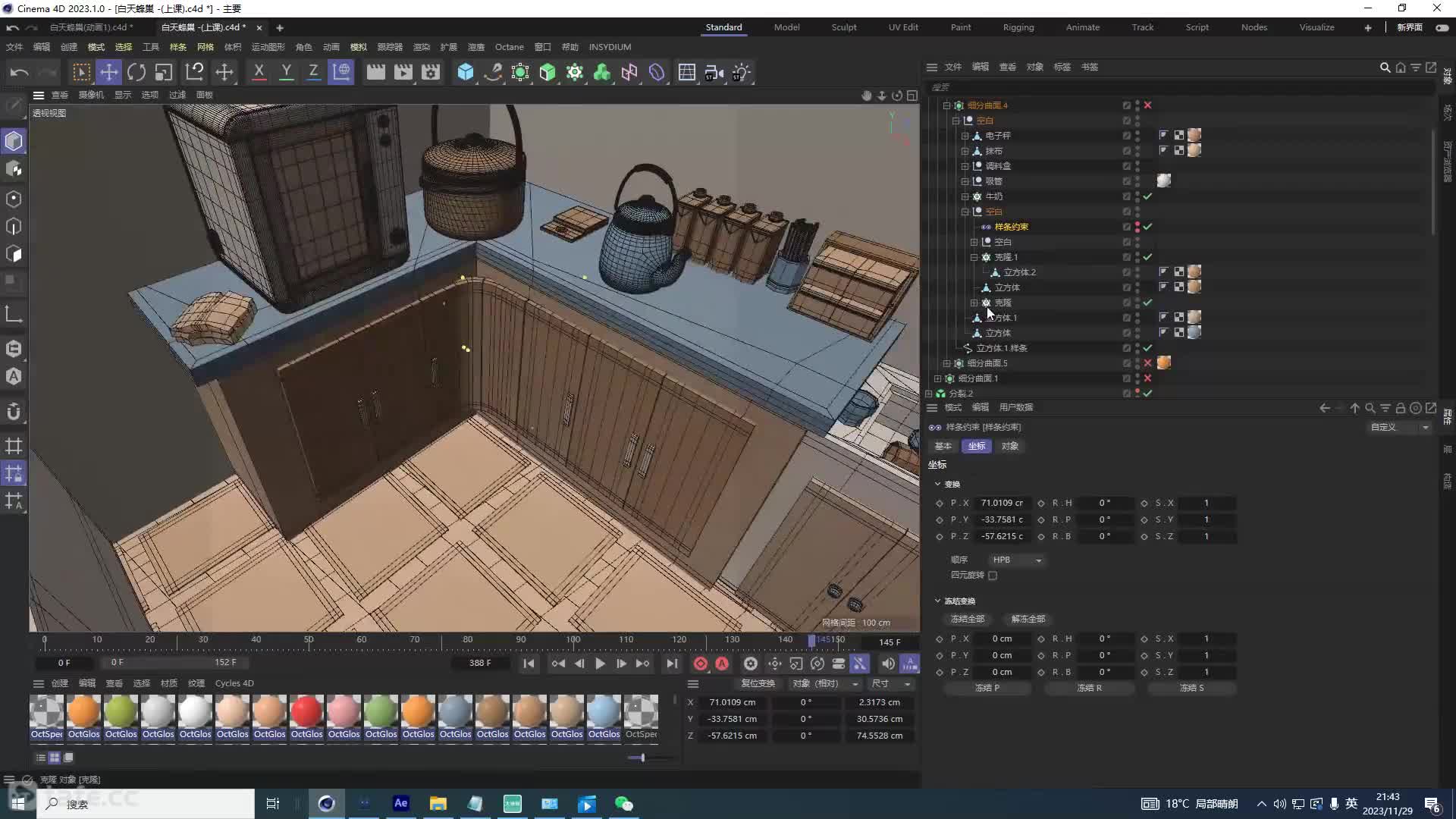Screen dimensions: 1456x819
Task: Toggle snapping magnet icon in left palette
Action: [14, 411]
